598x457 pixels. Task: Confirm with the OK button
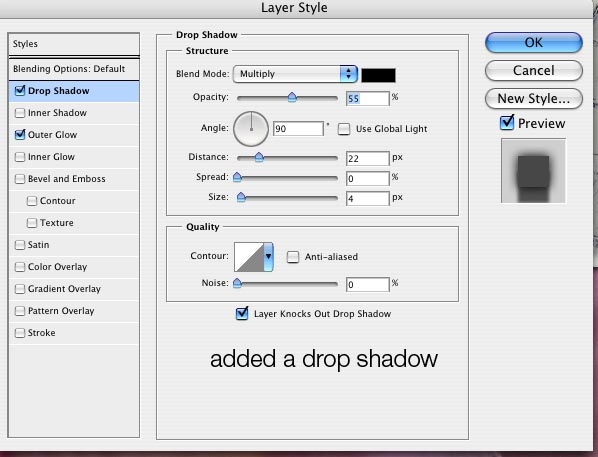pyautogui.click(x=534, y=42)
